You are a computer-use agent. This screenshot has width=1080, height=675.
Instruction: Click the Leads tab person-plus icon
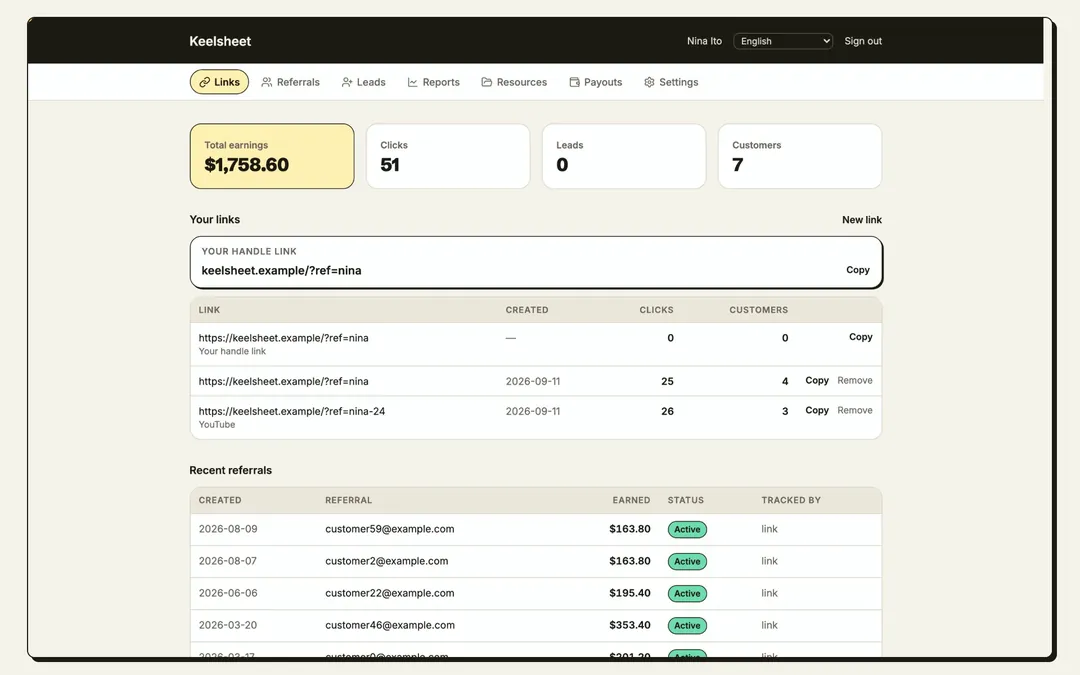346,82
